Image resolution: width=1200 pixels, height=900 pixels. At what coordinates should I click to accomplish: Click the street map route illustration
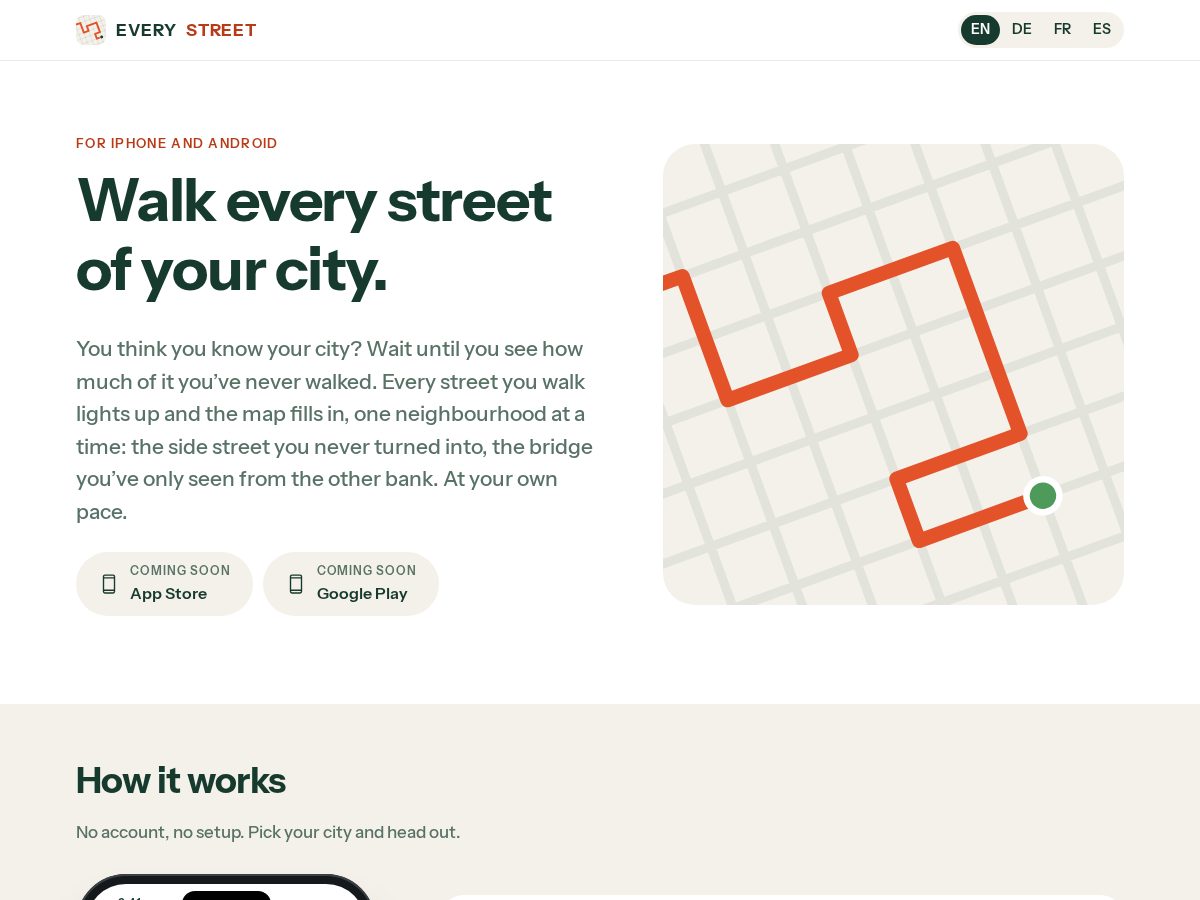(893, 374)
